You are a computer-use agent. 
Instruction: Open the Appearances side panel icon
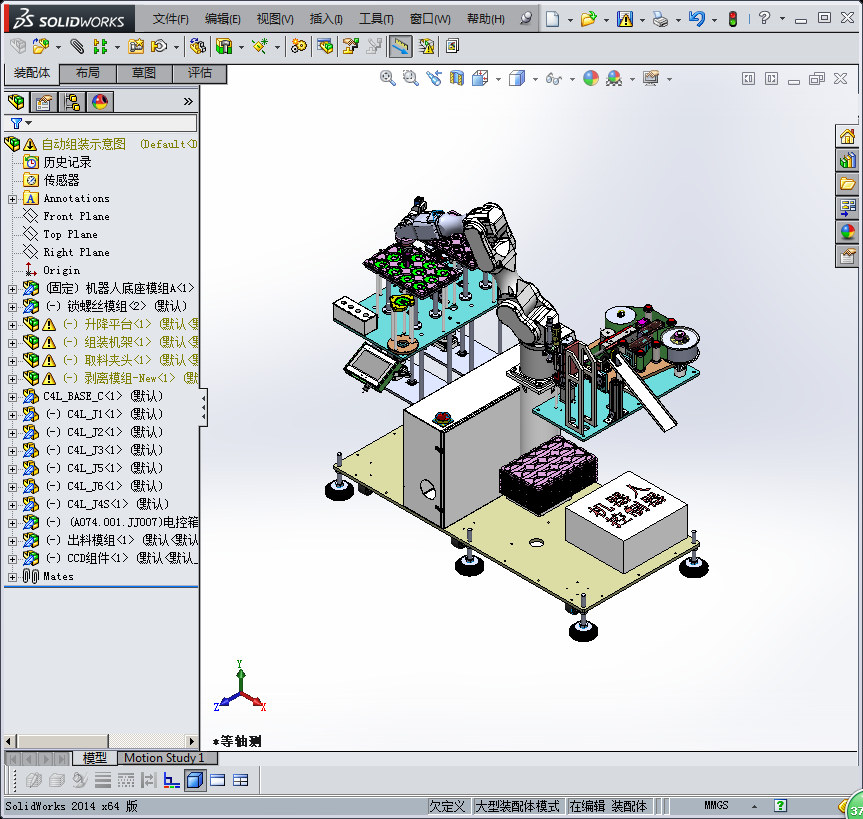pos(848,232)
